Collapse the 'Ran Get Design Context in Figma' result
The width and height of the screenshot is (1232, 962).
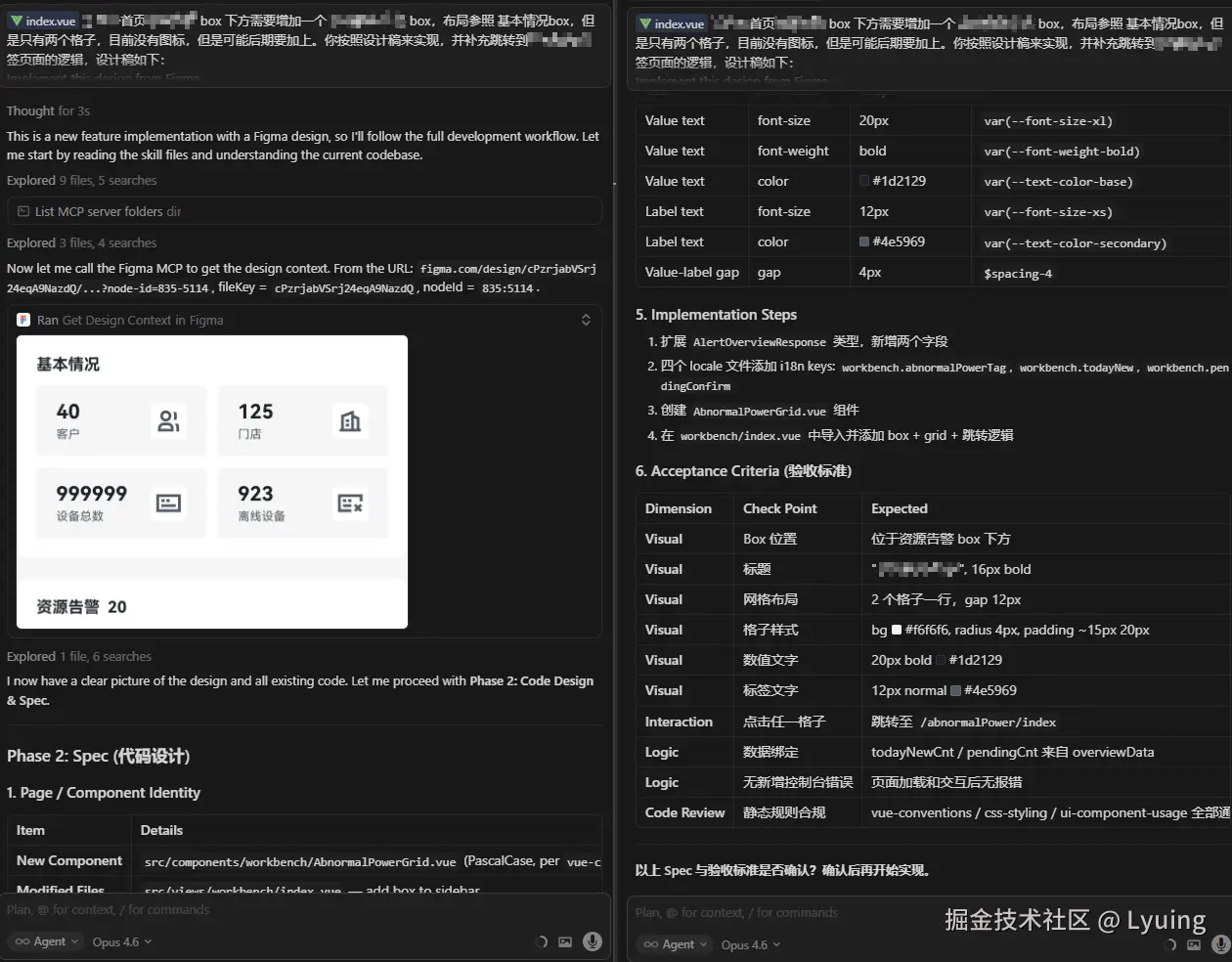(x=585, y=320)
